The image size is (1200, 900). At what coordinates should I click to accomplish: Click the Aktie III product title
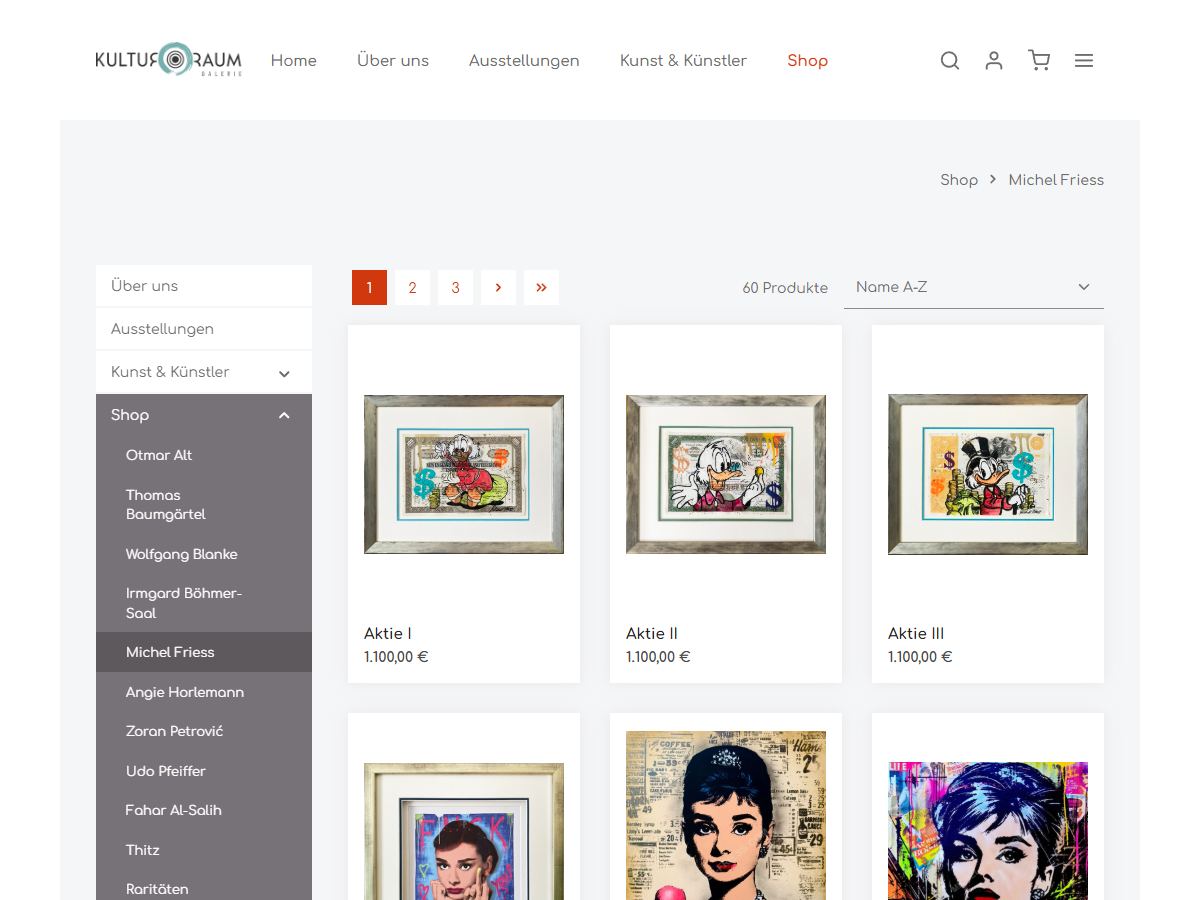pyautogui.click(x=916, y=633)
